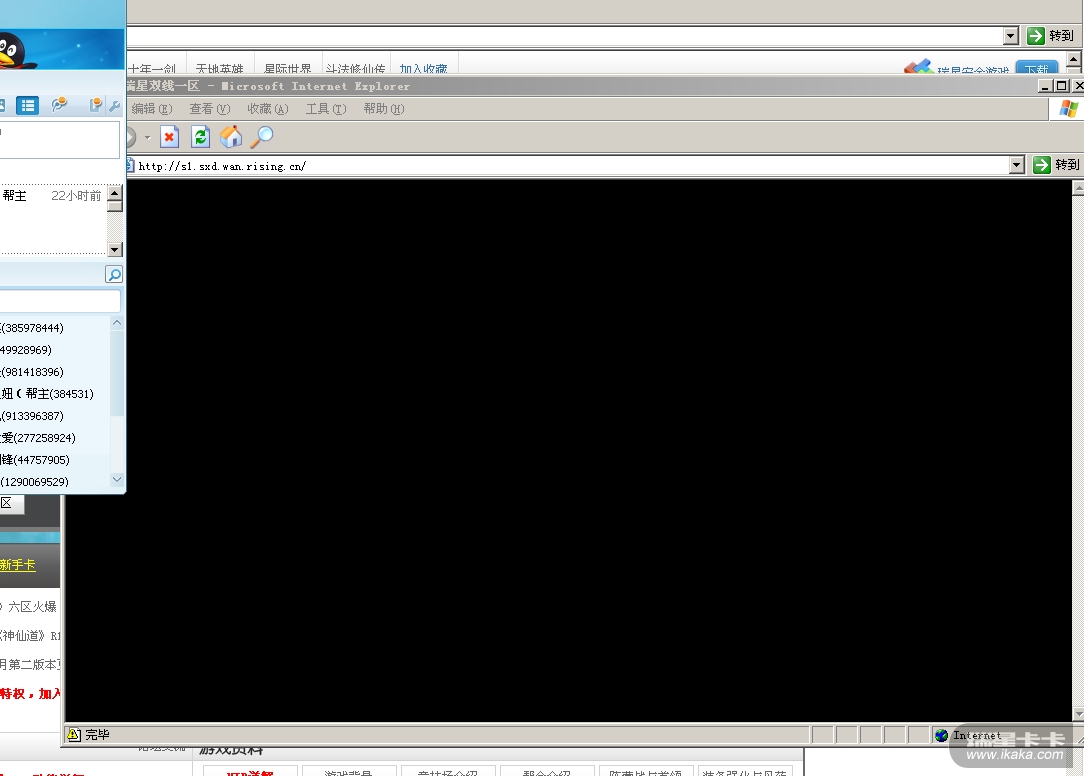Click the 新手卡 link
The height and width of the screenshot is (776, 1084).
coord(18,565)
